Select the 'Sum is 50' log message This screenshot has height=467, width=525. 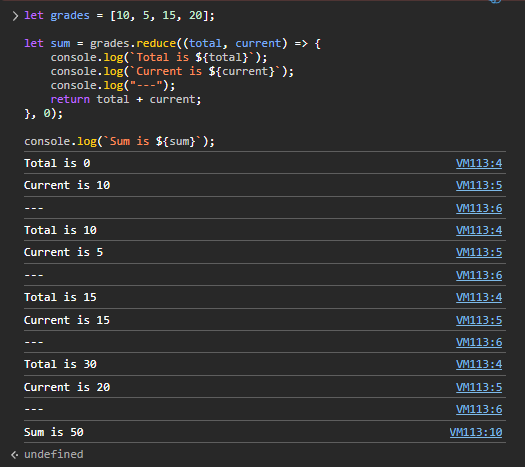click(54, 432)
